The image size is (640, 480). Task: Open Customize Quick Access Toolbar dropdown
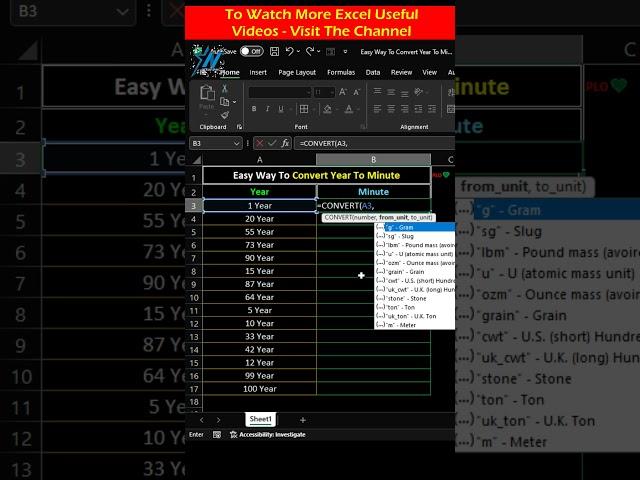[345, 51]
